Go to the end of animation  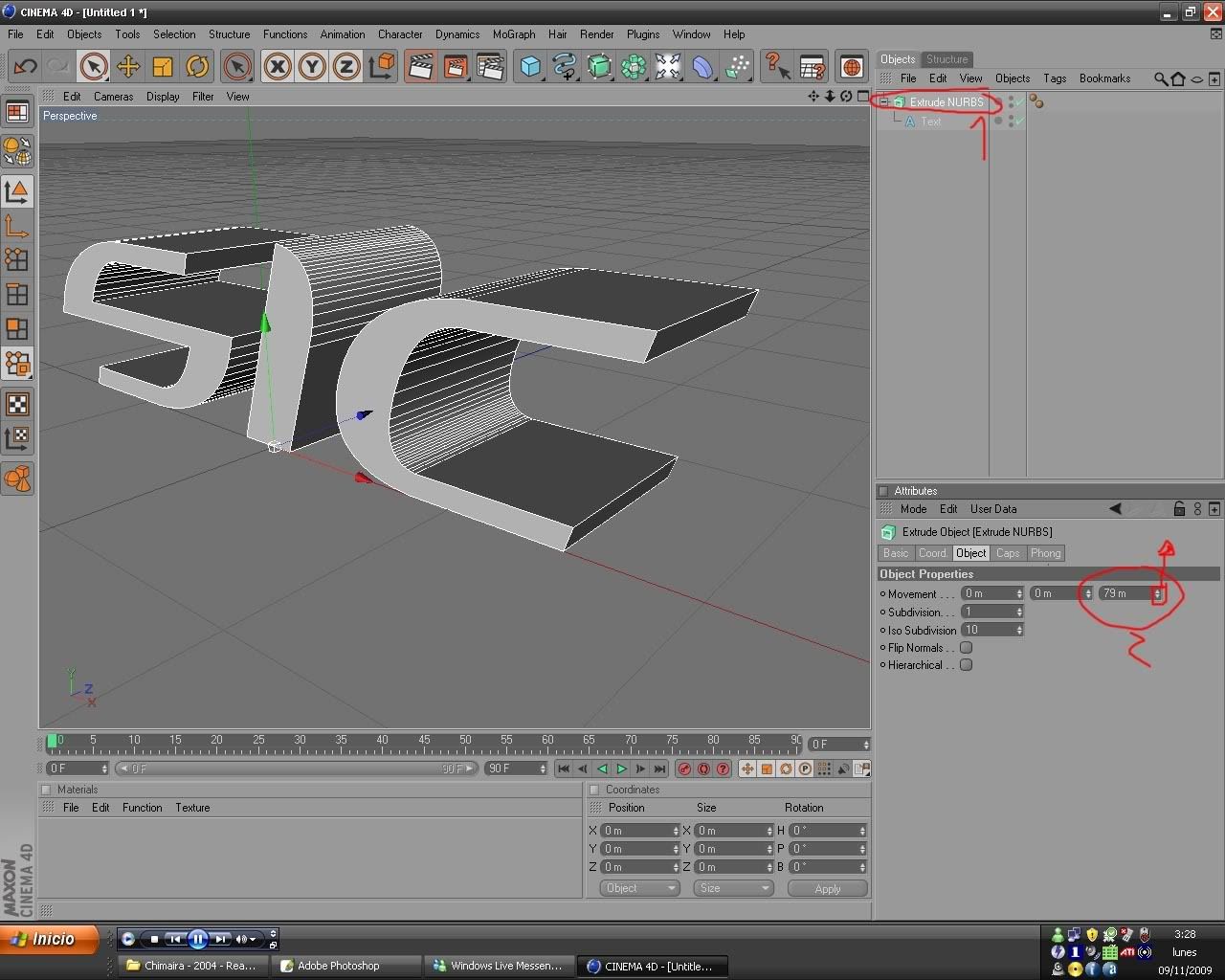(x=659, y=768)
